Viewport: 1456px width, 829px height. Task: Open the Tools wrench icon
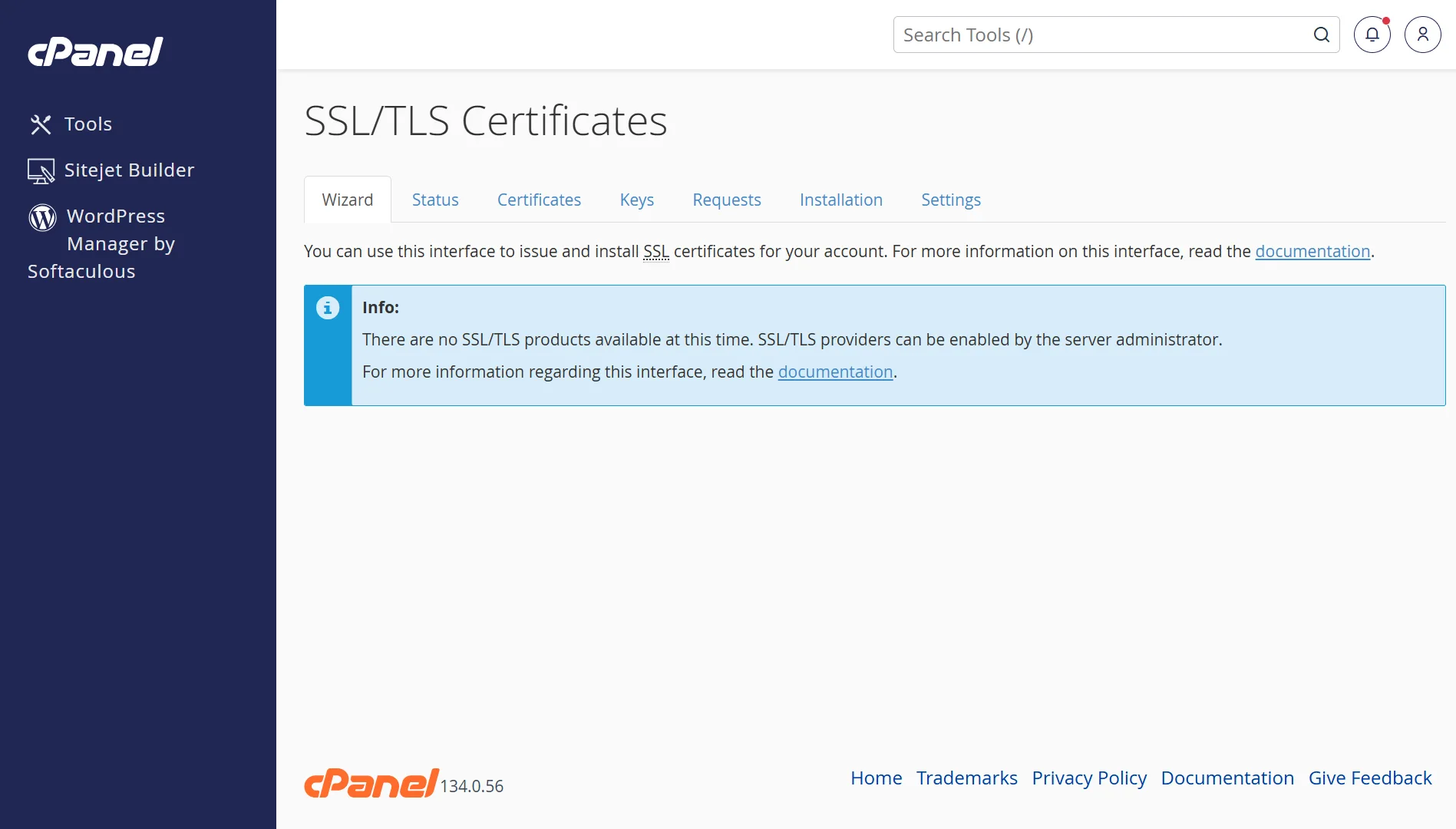pos(41,124)
